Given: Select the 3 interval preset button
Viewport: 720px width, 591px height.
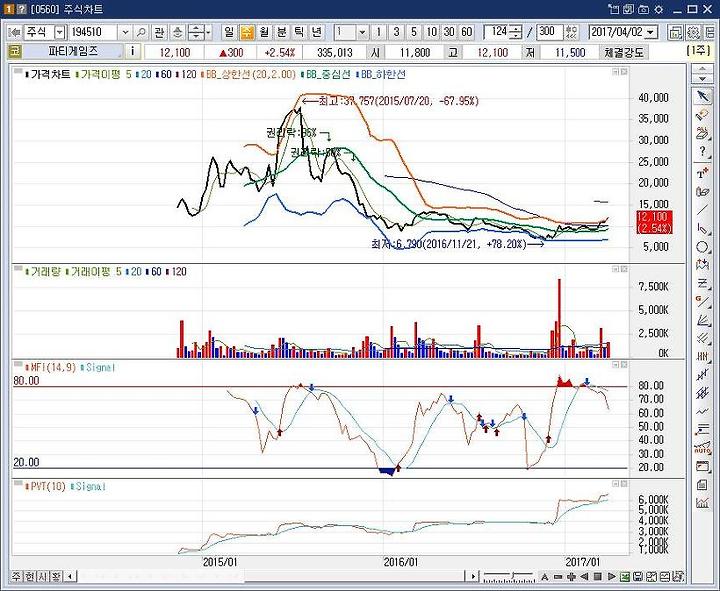Looking at the screenshot, I should (396, 32).
